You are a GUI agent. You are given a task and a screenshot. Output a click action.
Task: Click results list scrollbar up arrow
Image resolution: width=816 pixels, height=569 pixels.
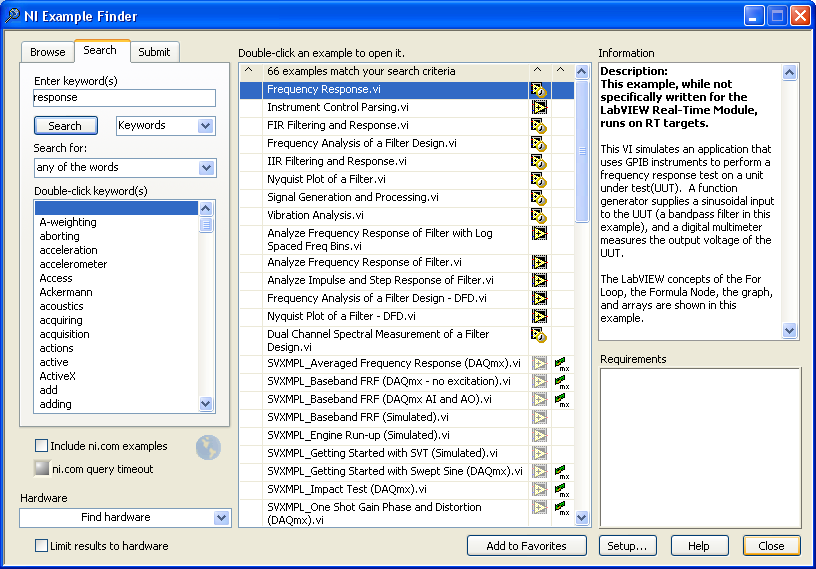[x=582, y=71]
